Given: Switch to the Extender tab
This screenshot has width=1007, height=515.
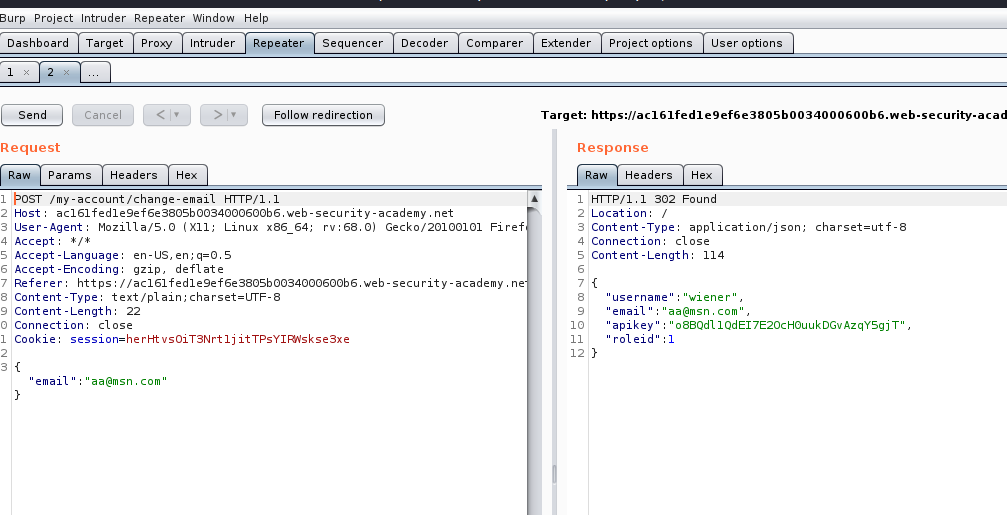Looking at the screenshot, I should pos(566,43).
